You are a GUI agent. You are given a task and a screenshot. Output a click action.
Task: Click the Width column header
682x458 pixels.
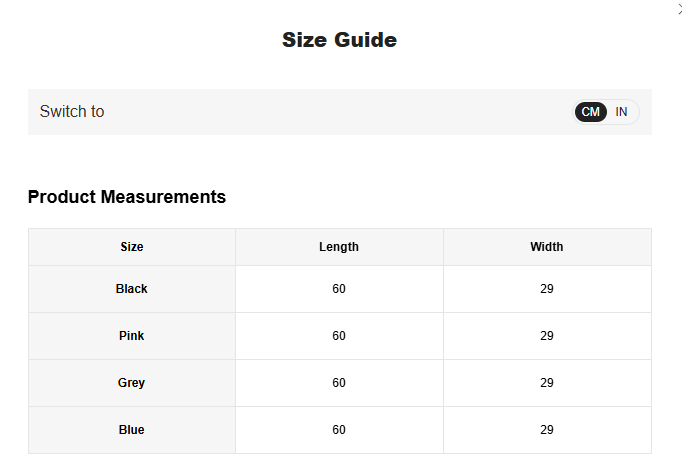(x=547, y=247)
